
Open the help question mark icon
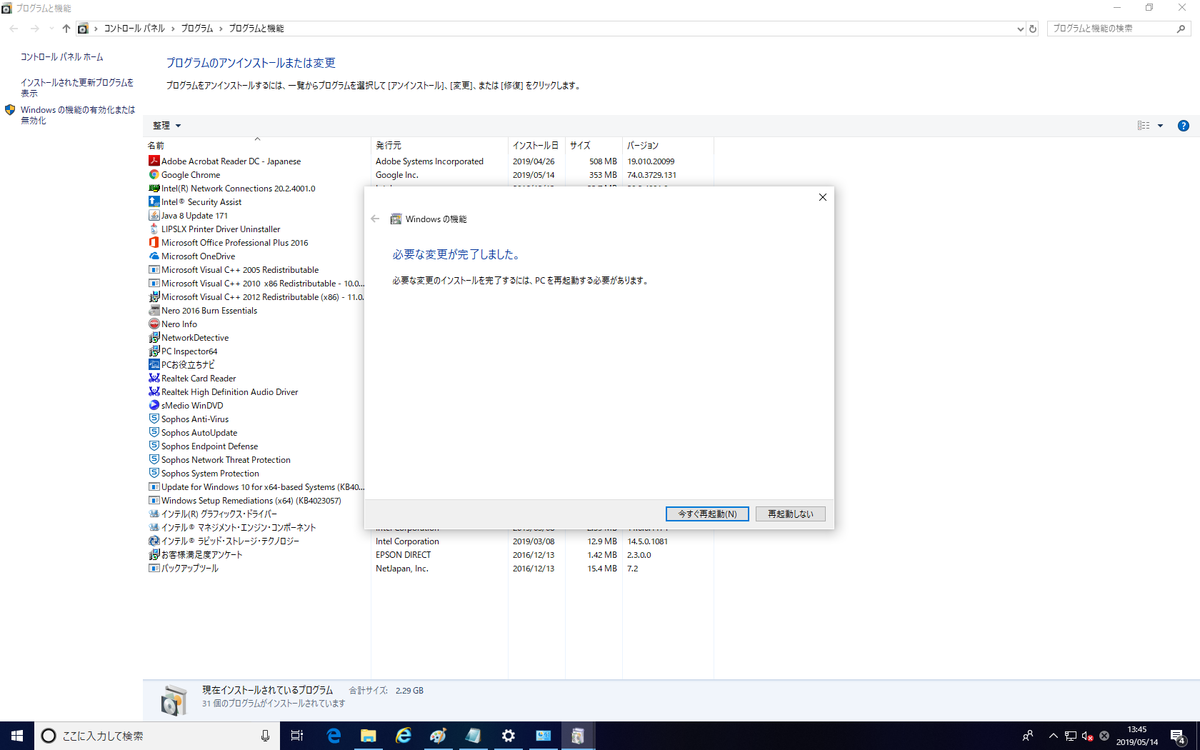1183,126
